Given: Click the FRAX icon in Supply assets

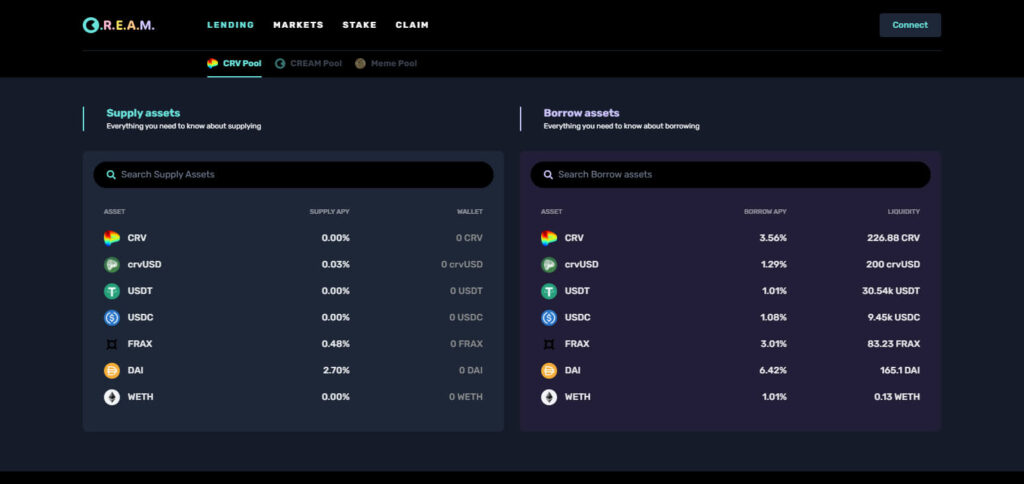Looking at the screenshot, I should coord(112,344).
